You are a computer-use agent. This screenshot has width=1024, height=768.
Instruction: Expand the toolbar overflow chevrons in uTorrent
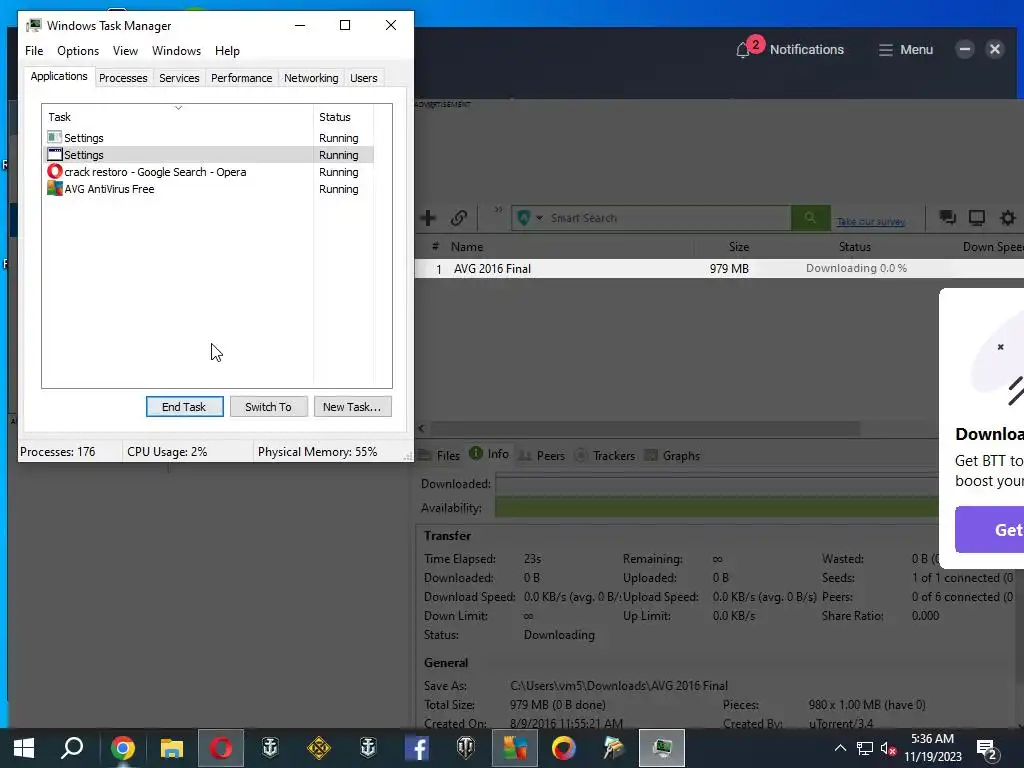(x=498, y=210)
